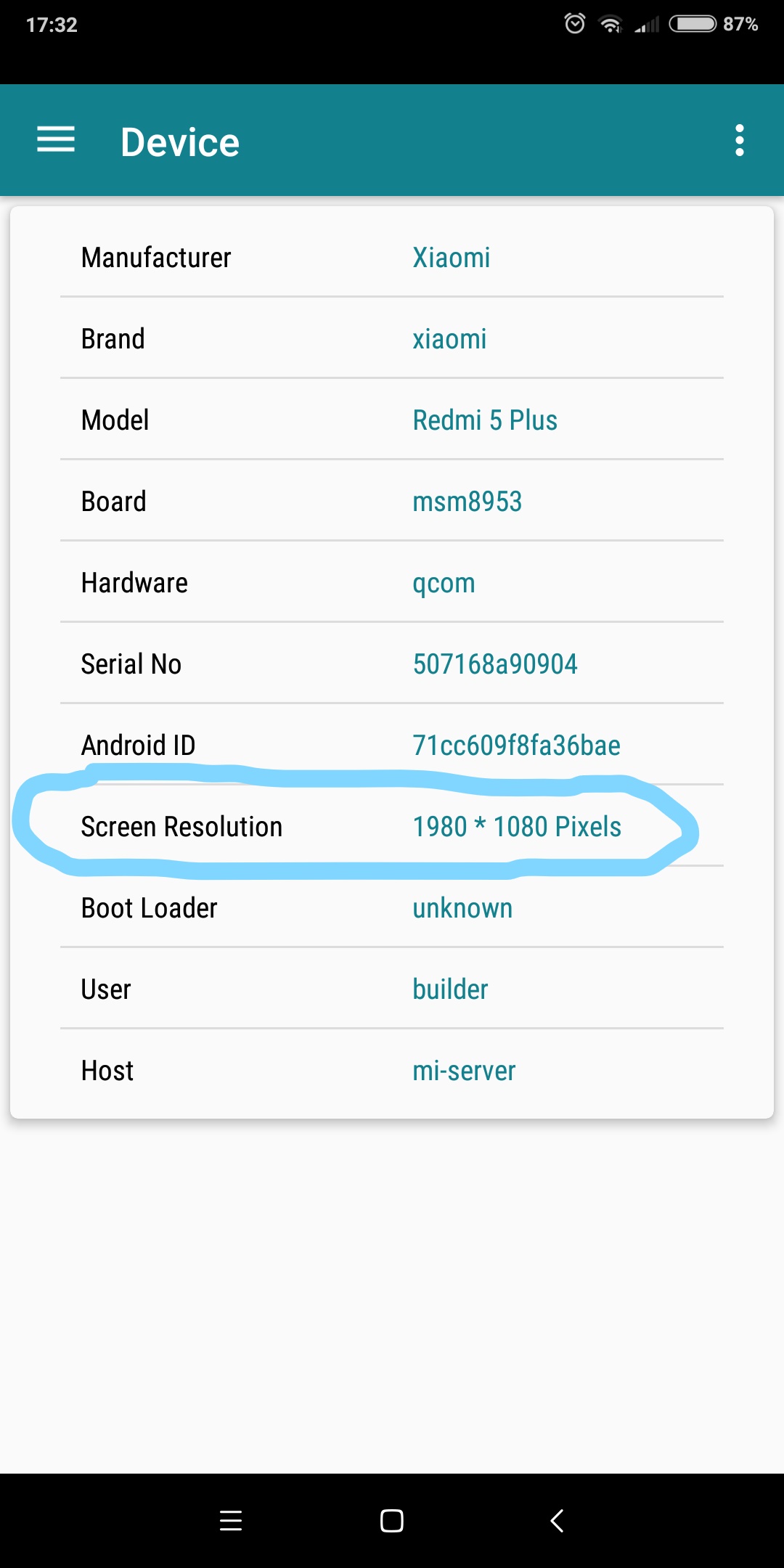Select the Manufacturer row
This screenshot has height=1568, width=784.
[x=392, y=257]
